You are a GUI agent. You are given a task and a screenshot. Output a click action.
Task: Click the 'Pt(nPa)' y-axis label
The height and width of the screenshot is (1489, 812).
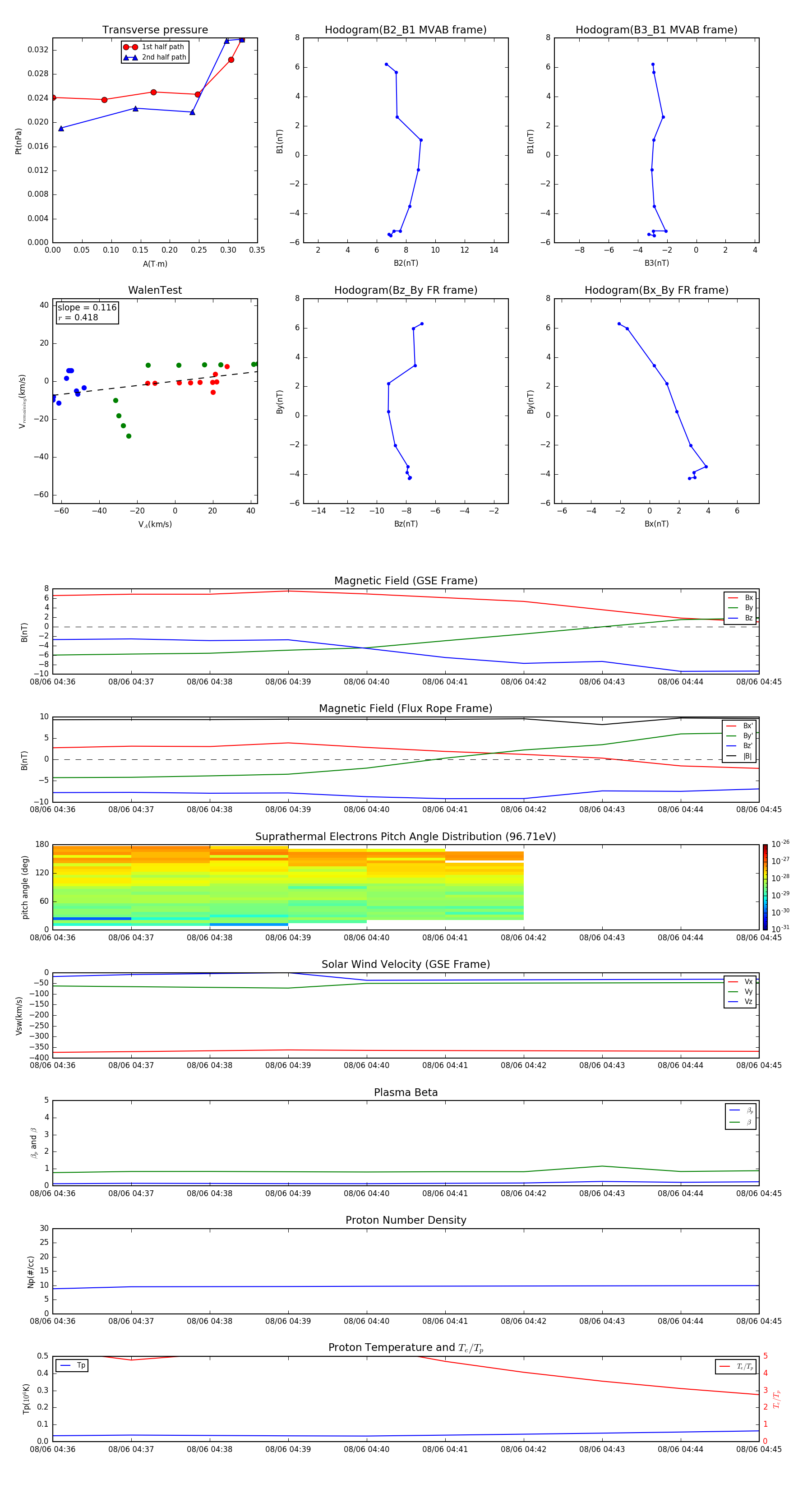(18, 141)
